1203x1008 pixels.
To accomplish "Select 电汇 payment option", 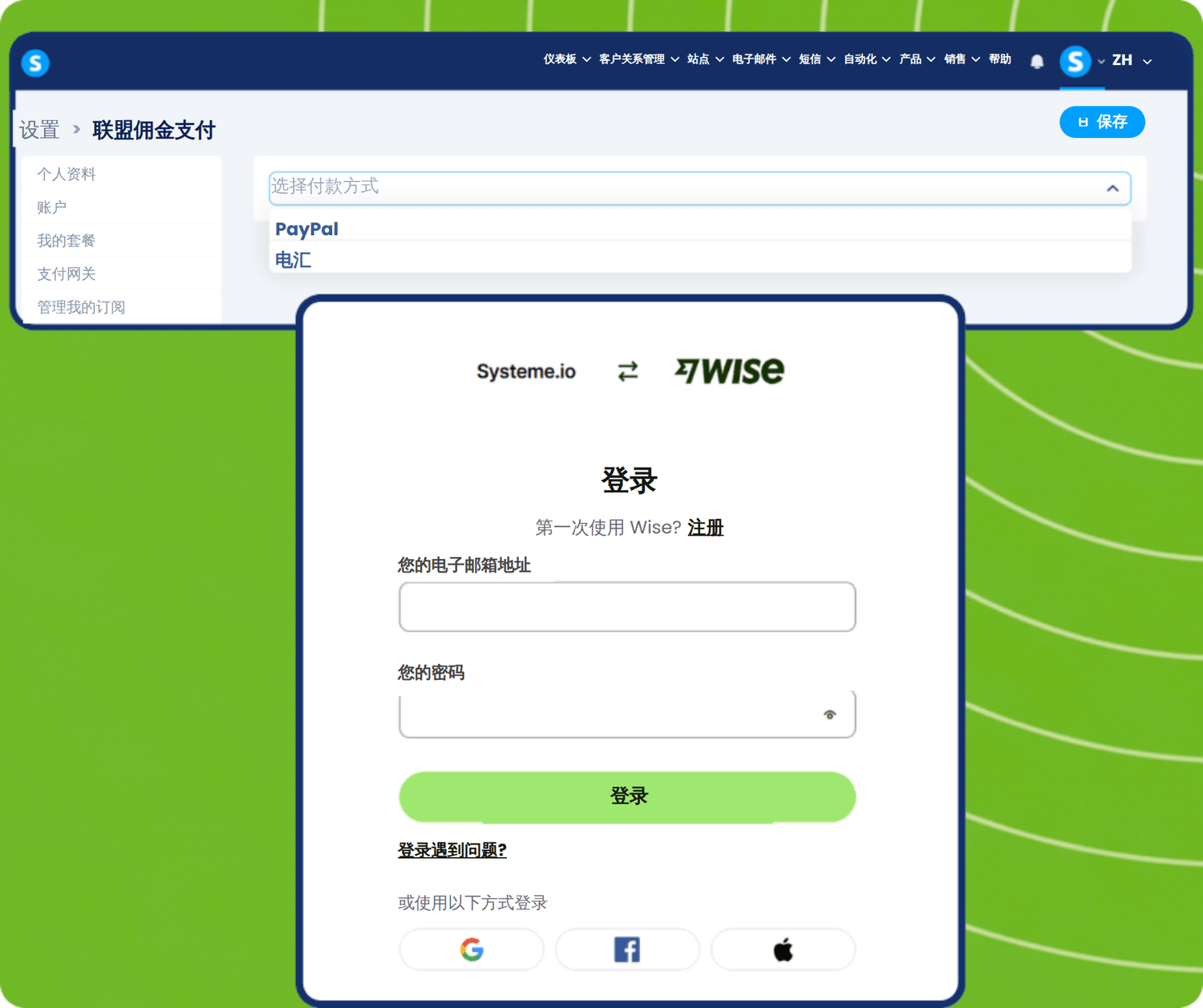I will click(x=699, y=260).
